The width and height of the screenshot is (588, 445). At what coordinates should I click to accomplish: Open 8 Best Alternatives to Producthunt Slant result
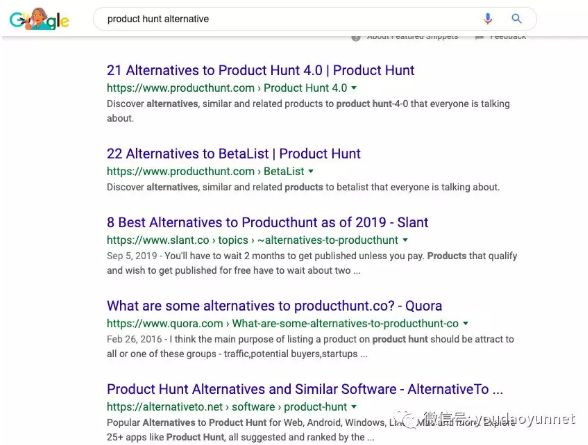(267, 222)
